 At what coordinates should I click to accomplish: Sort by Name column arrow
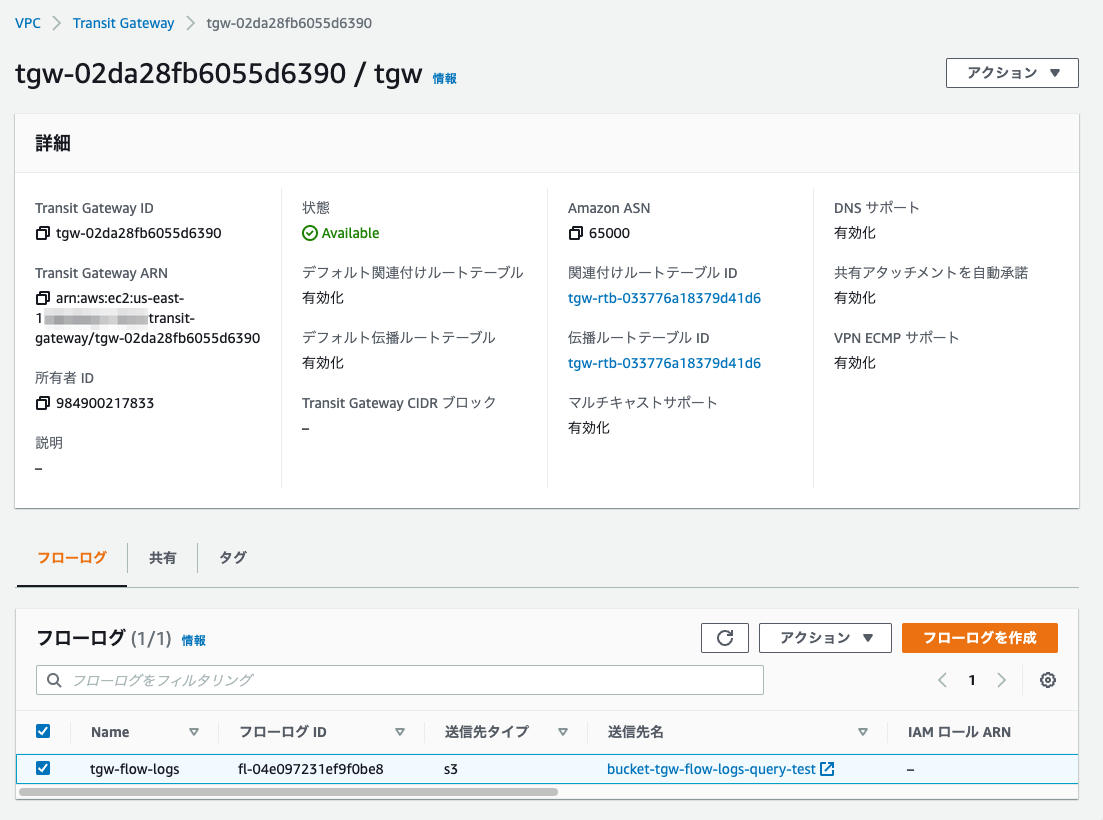193,732
